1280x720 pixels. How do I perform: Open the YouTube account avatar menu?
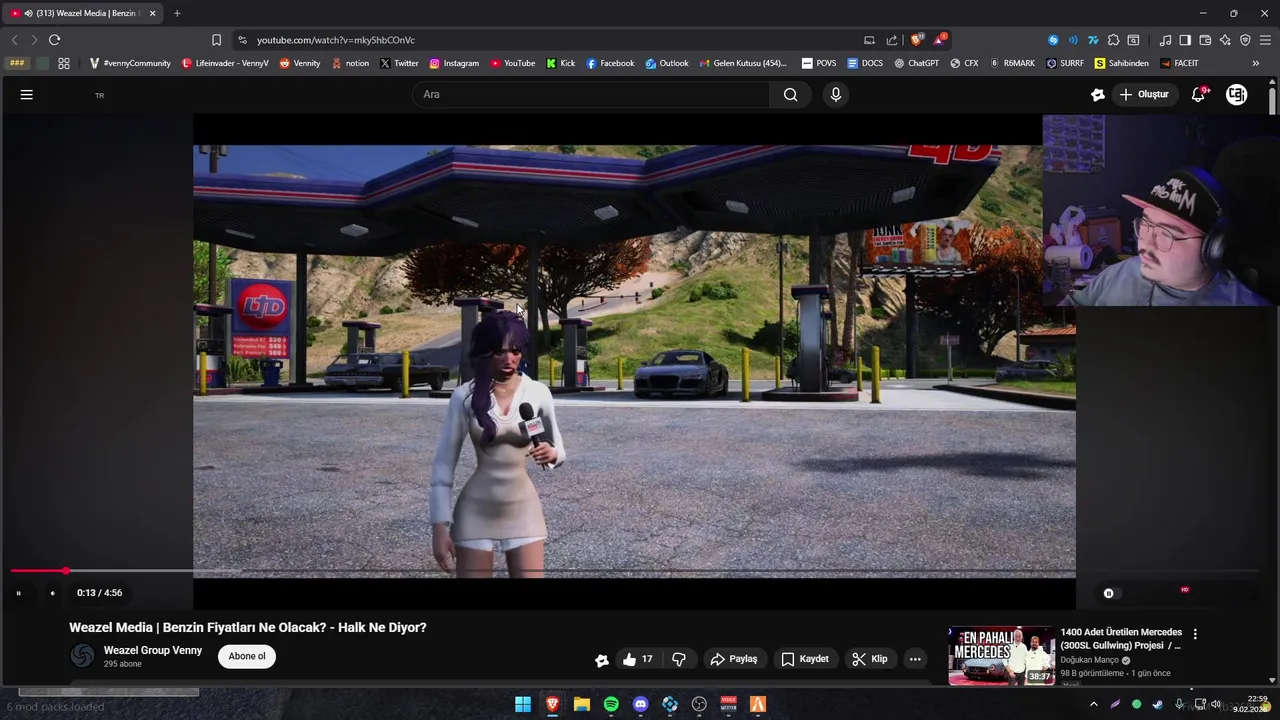click(x=1237, y=94)
